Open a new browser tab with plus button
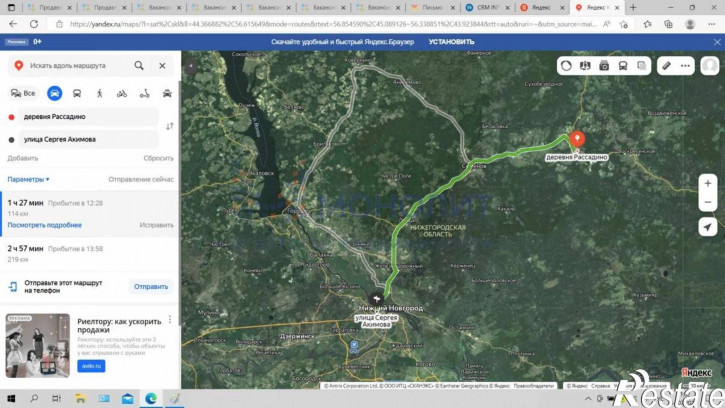This screenshot has height=408, width=725. (633, 7)
